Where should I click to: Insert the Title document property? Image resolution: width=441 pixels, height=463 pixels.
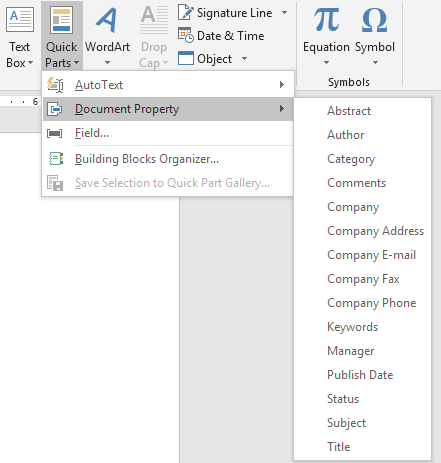pyautogui.click(x=339, y=447)
